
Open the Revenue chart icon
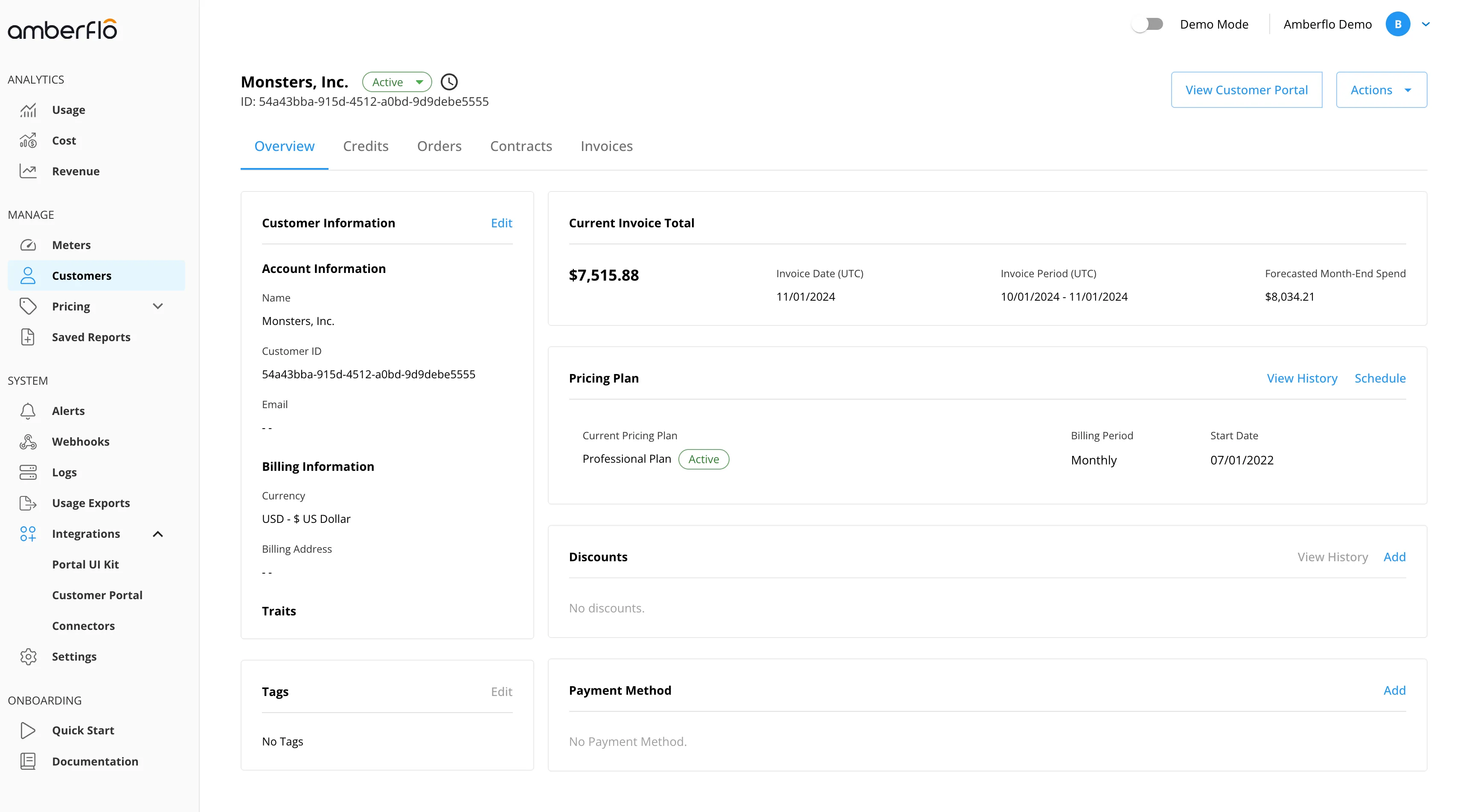(x=28, y=171)
